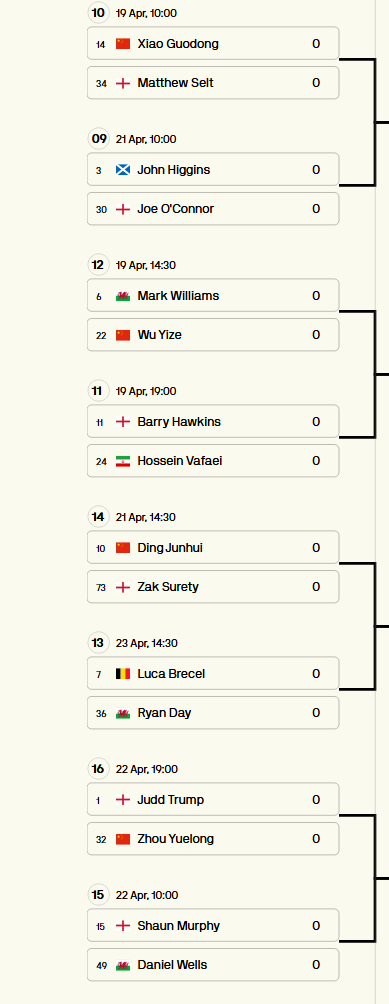Click the England flag beside Zak Surety
This screenshot has width=389, height=1004.
tap(123, 587)
